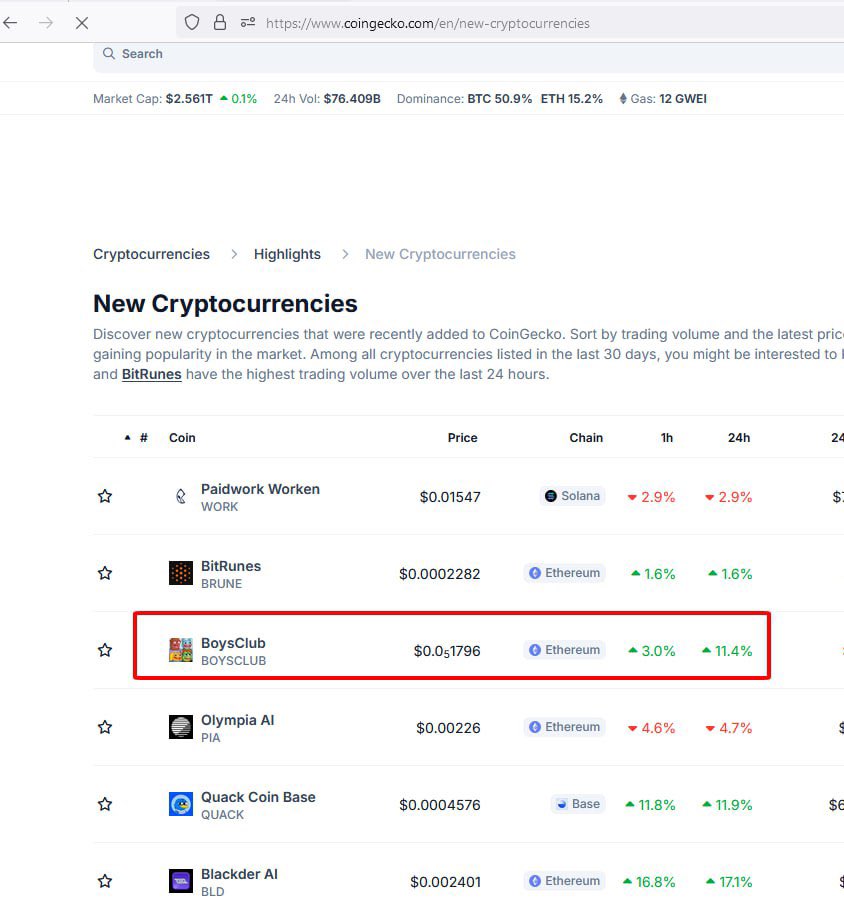The image size is (844, 897).
Task: Click the BoysClub coin logo
Action: click(180, 649)
